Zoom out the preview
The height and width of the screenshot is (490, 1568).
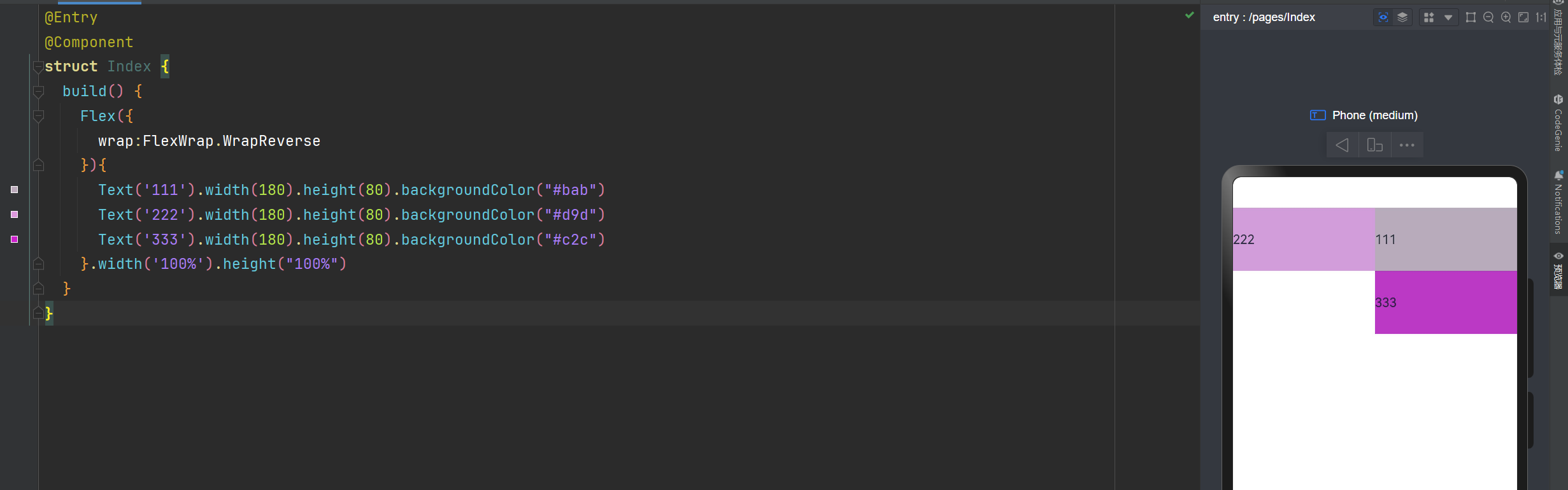coord(1488,17)
